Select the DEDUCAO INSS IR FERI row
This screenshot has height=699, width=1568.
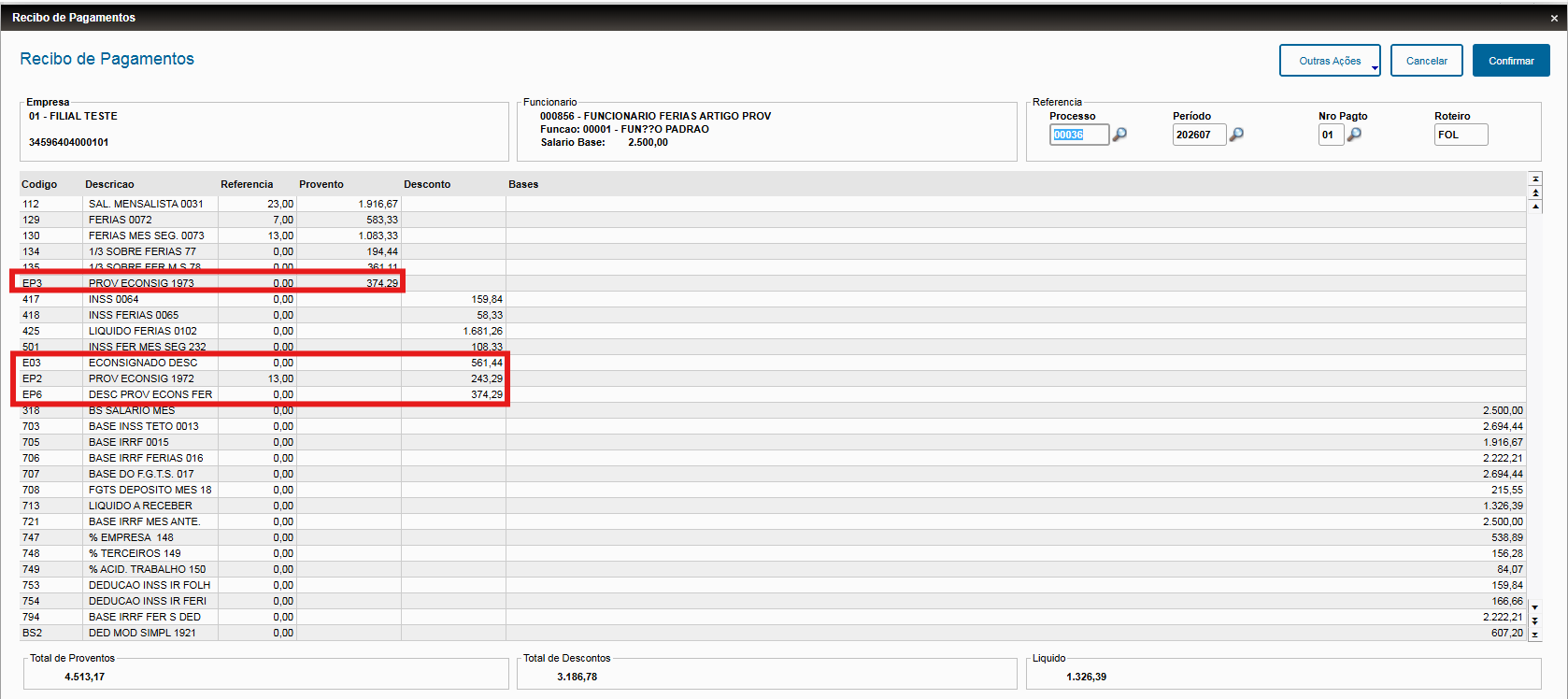click(x=773, y=601)
